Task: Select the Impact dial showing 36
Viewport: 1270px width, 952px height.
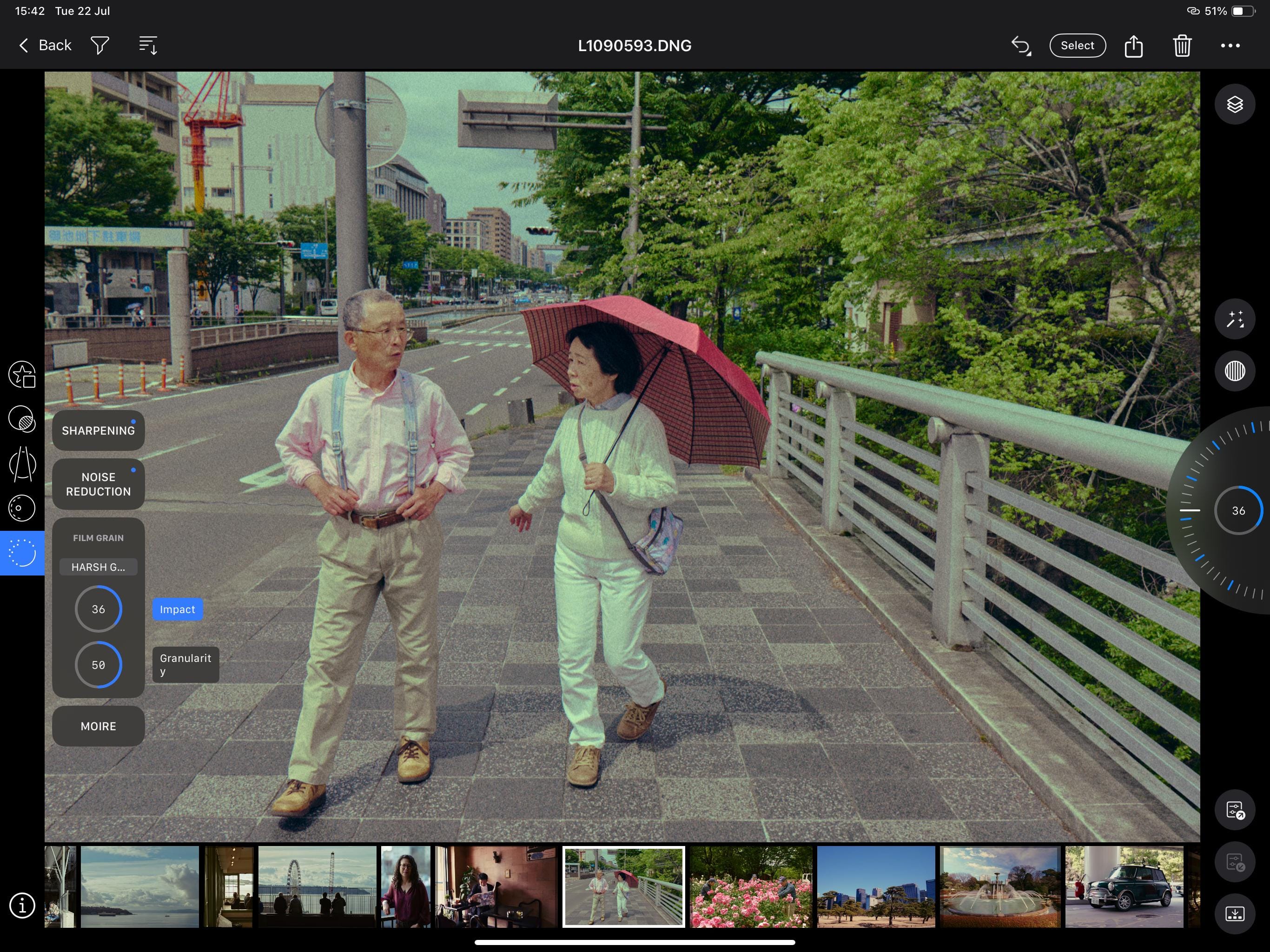Action: tap(98, 609)
